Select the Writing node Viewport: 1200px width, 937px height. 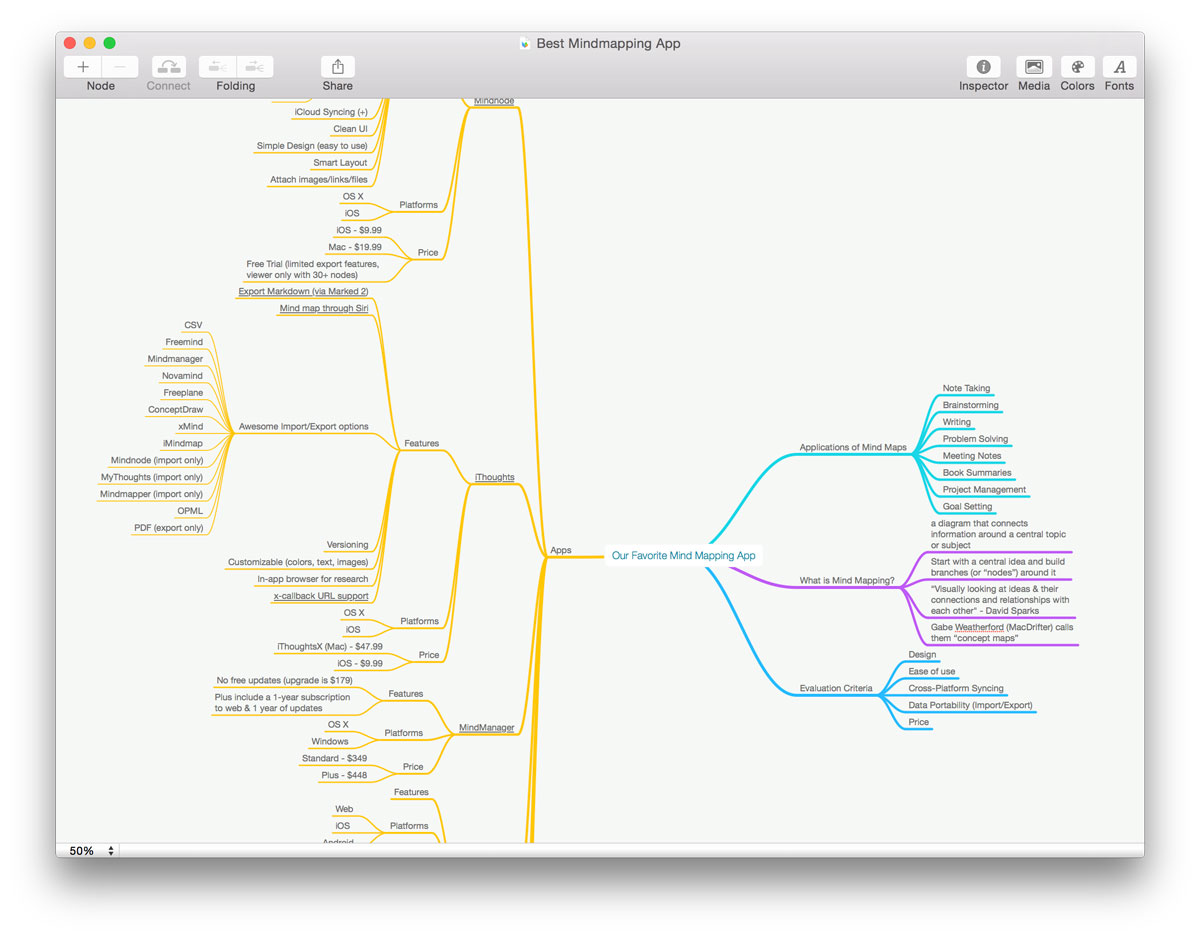(957, 422)
